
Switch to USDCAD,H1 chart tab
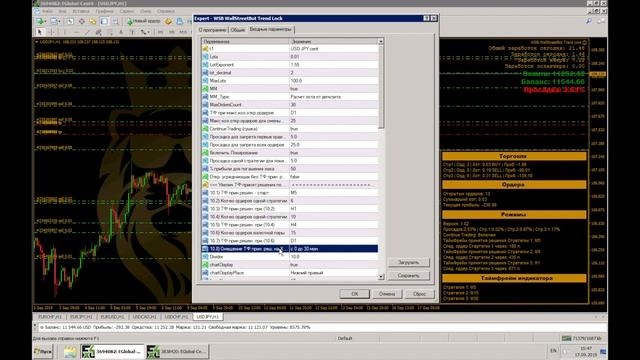144,317
